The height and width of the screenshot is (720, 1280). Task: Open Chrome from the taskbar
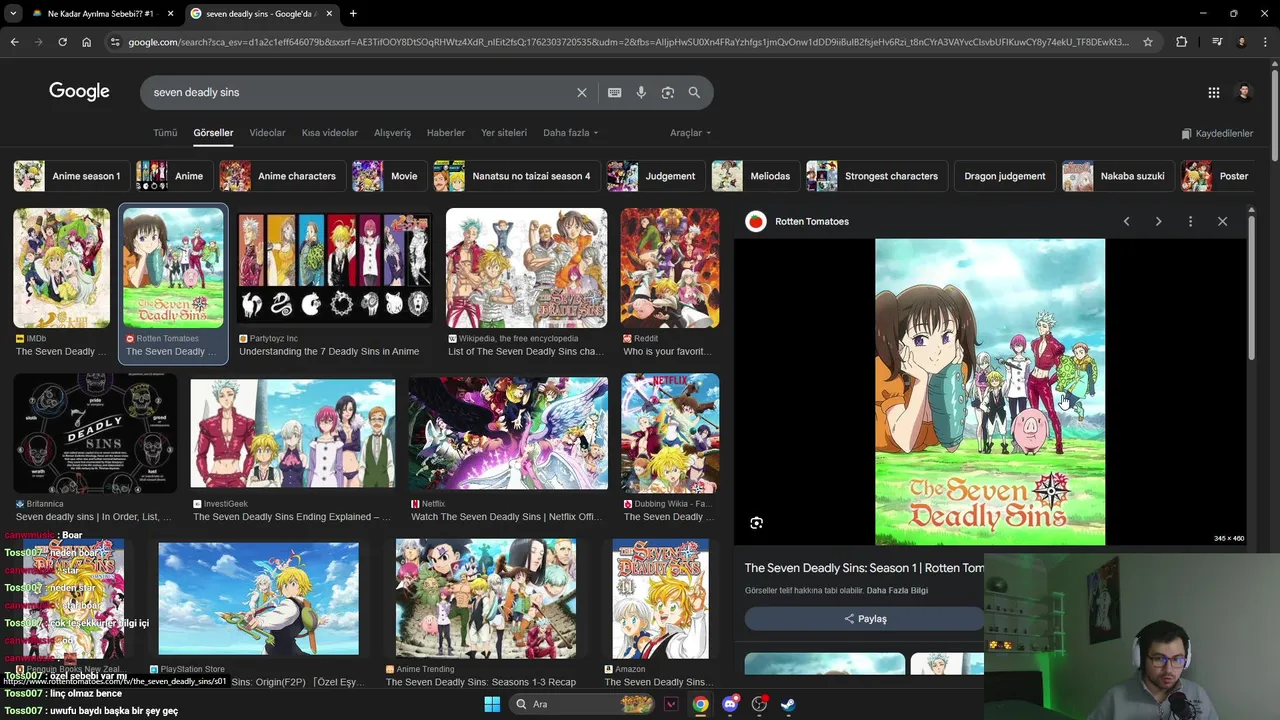(701, 704)
